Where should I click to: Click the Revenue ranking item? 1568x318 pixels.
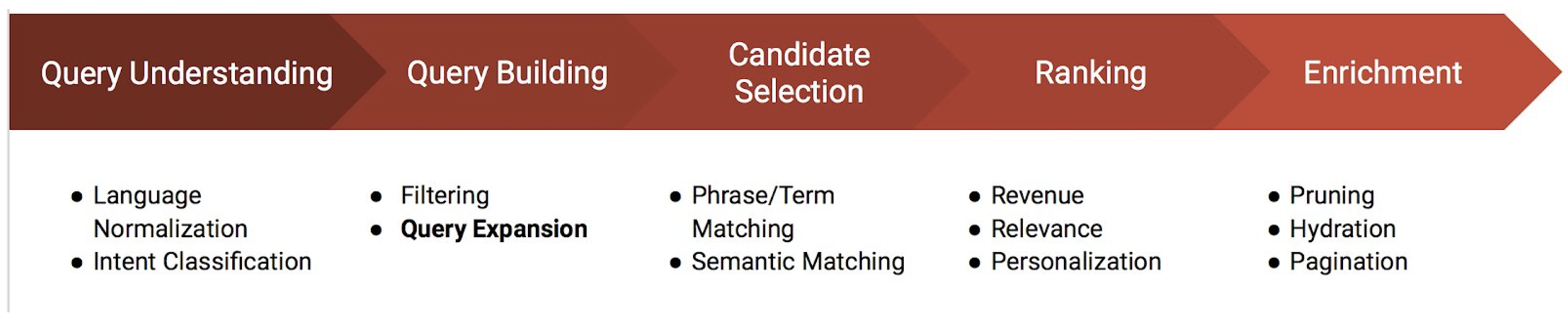[x=1036, y=196]
